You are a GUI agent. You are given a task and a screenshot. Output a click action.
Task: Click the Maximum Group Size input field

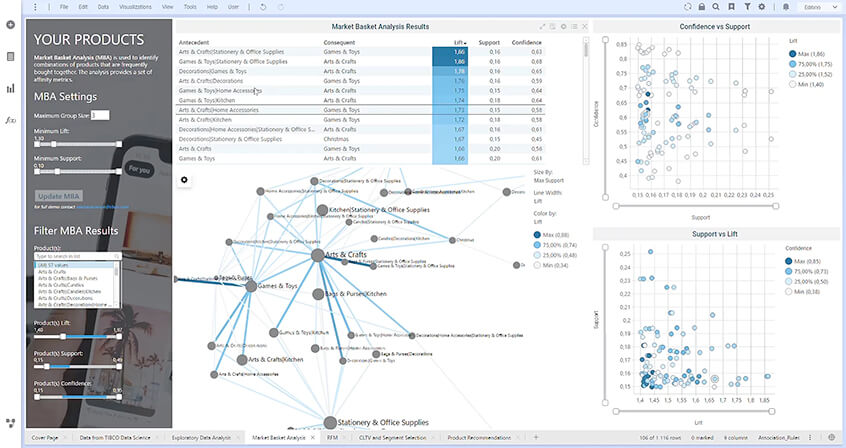pyautogui.click(x=100, y=116)
